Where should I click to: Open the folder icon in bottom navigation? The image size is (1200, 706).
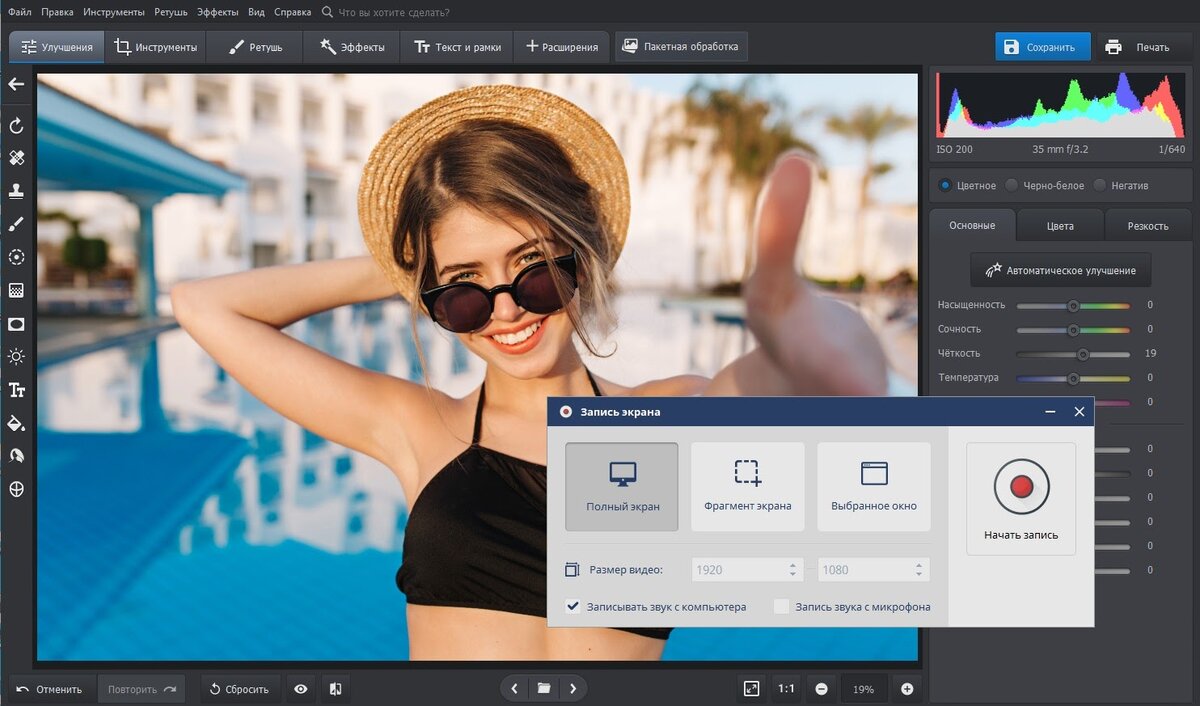tap(544, 689)
